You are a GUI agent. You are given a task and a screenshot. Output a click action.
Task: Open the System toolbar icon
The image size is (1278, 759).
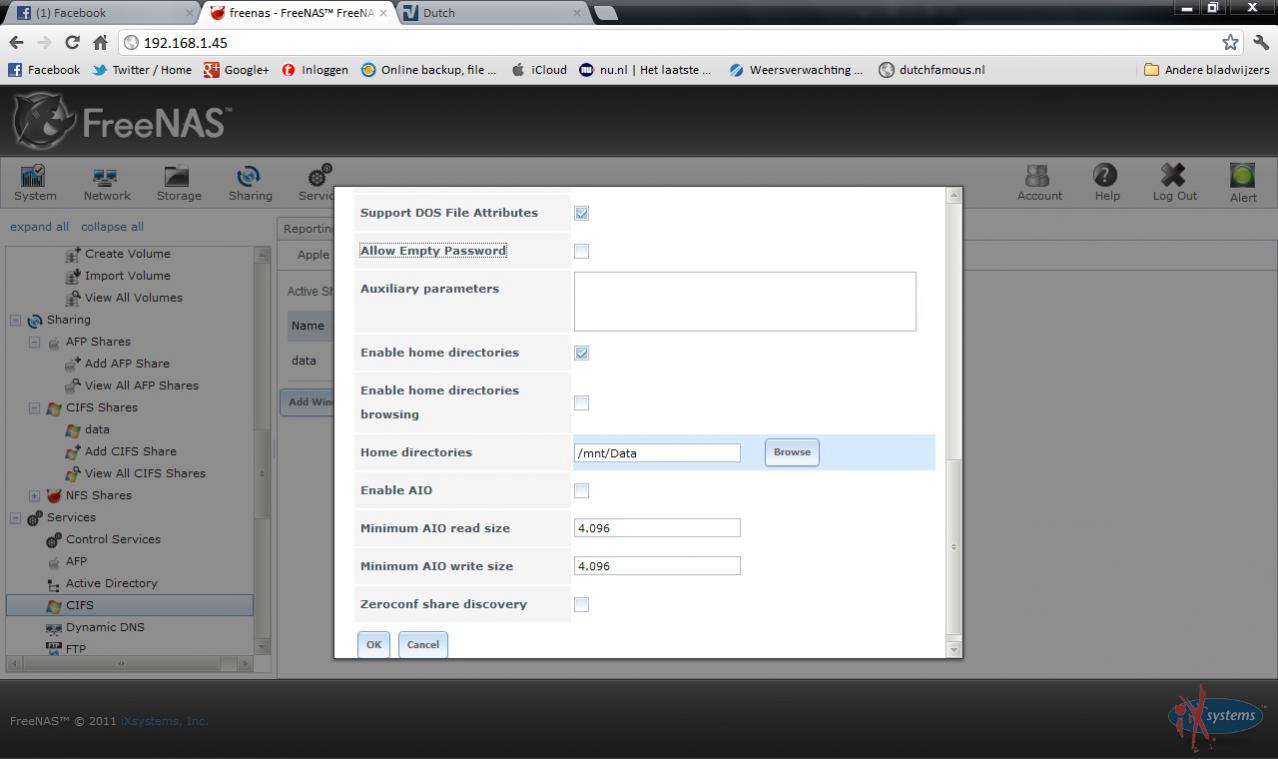coord(35,183)
